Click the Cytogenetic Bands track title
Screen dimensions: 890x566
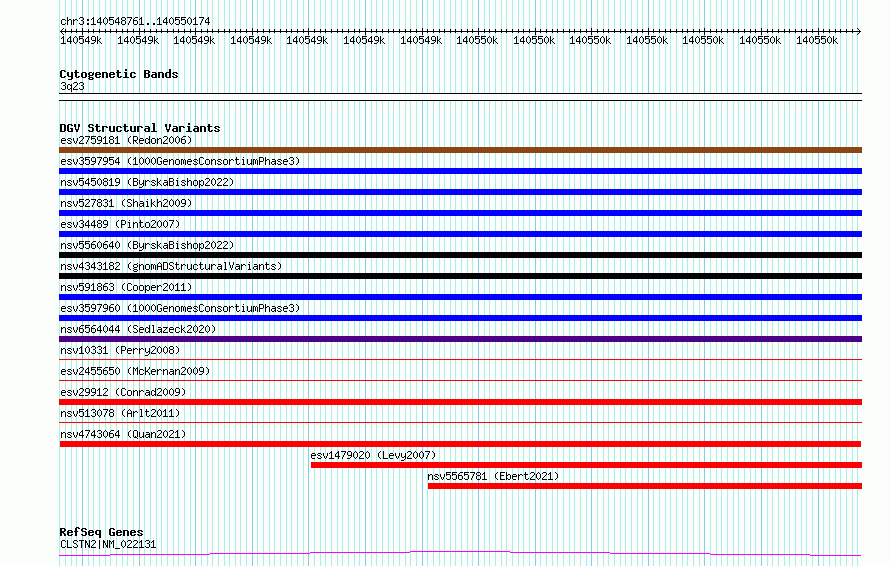[119, 74]
